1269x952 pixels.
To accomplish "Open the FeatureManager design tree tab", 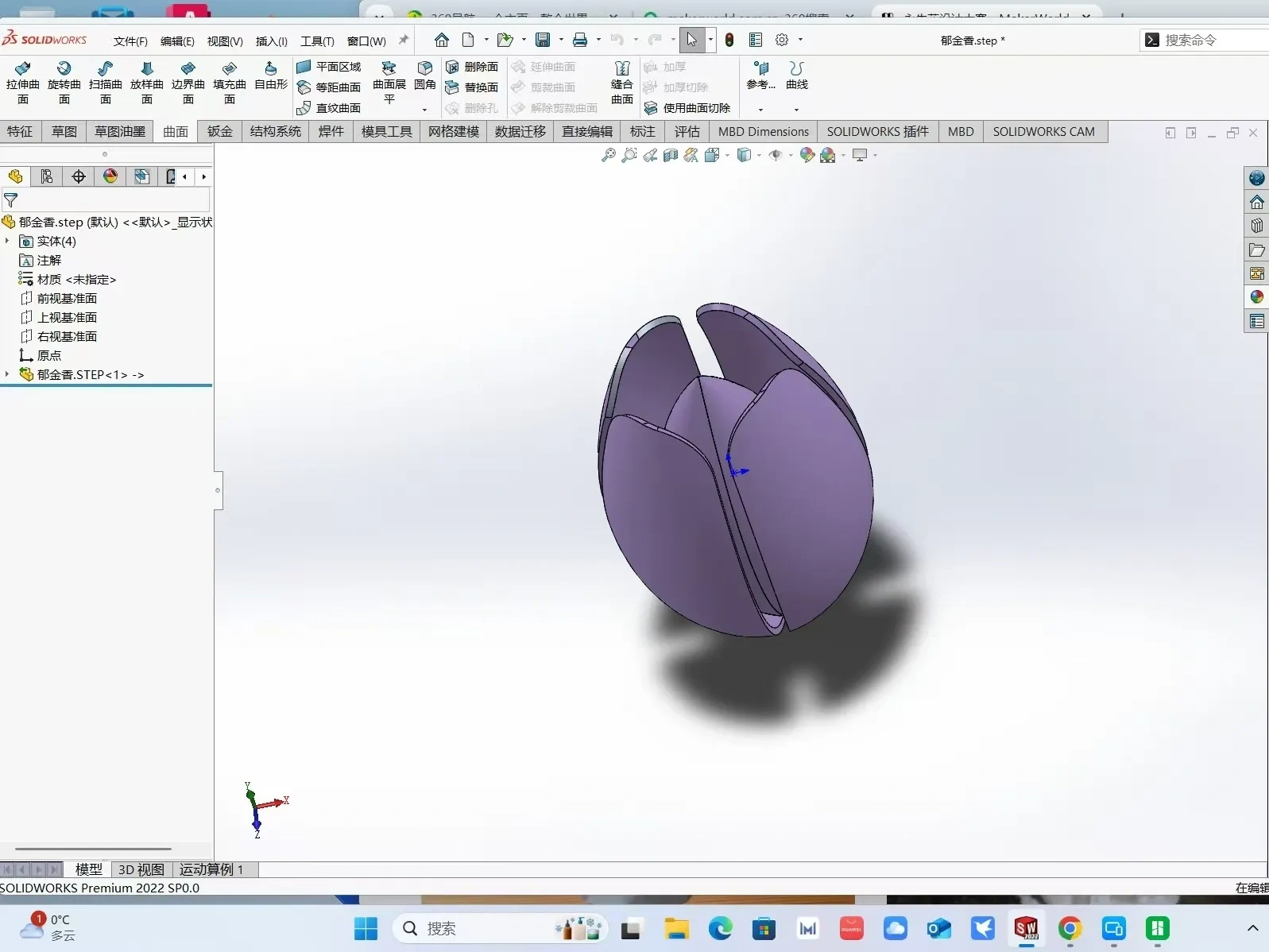I will point(15,176).
